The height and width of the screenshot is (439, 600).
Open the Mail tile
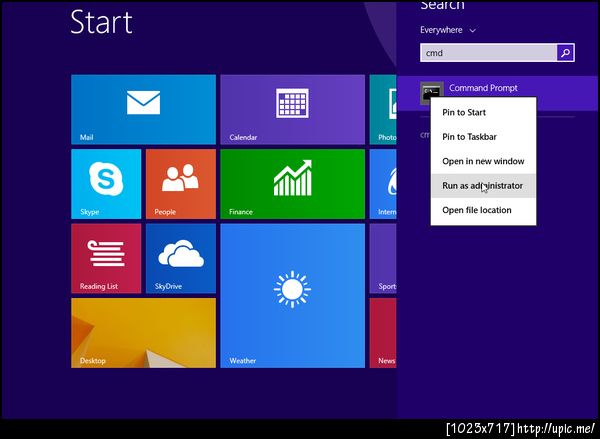pyautogui.click(x=143, y=109)
